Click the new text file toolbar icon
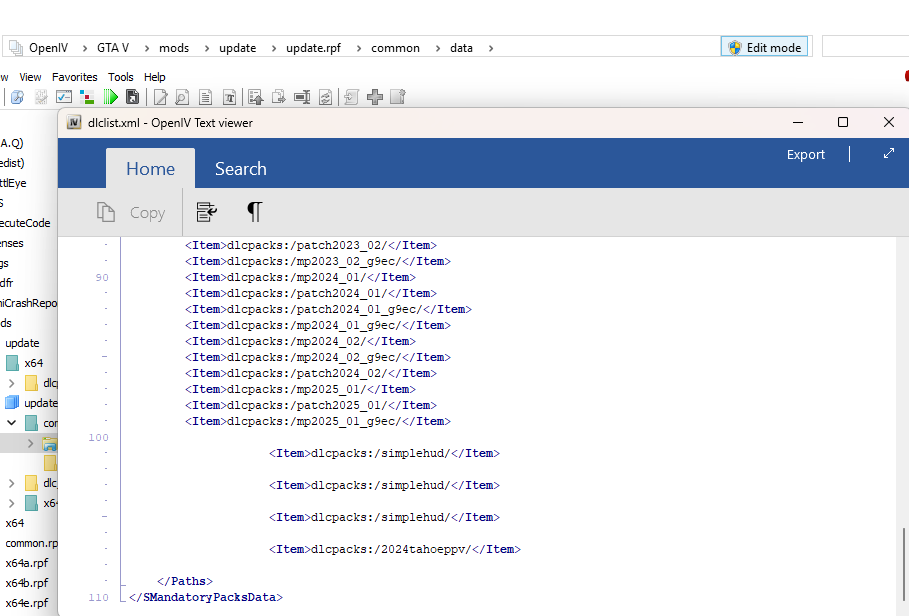The image size is (909, 616). point(206,97)
